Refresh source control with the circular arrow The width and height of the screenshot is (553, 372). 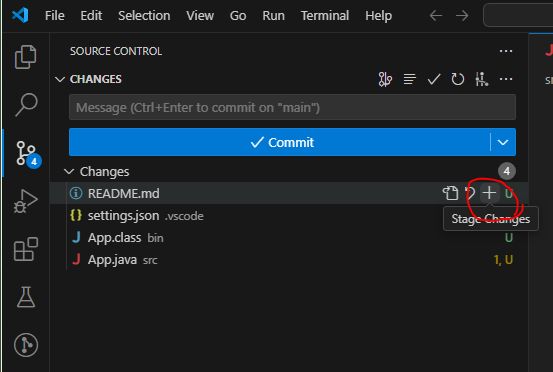[458, 79]
